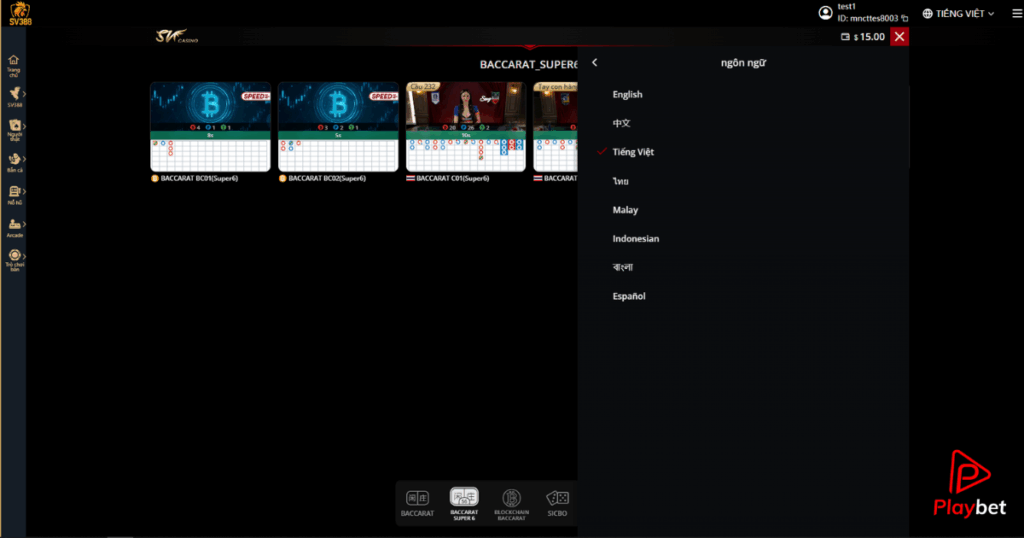The height and width of the screenshot is (538, 1024).
Task: Choose ไทย Thai language
Action: [x=620, y=181]
